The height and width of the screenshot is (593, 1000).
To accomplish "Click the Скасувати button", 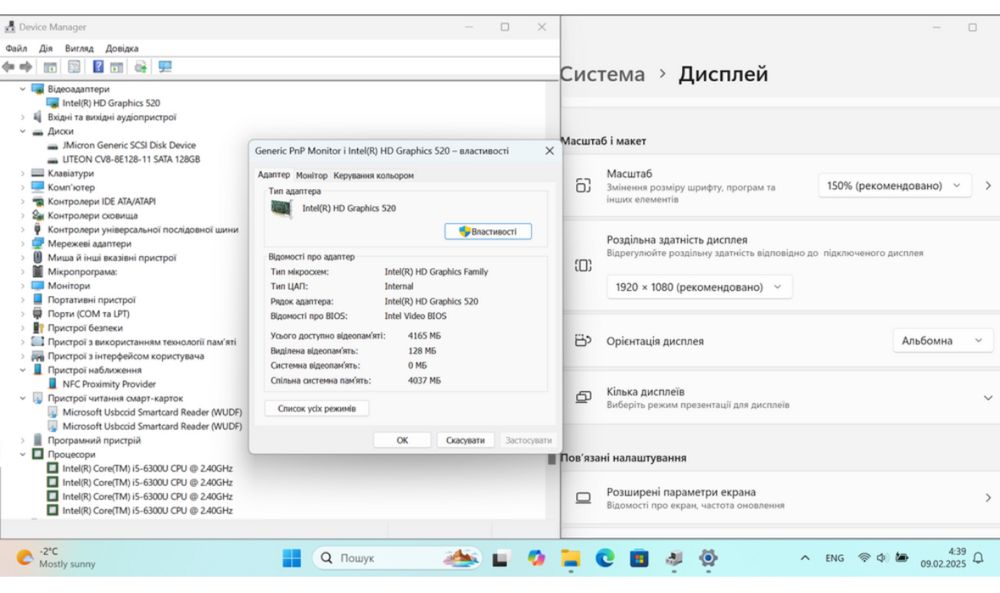I will tap(465, 440).
